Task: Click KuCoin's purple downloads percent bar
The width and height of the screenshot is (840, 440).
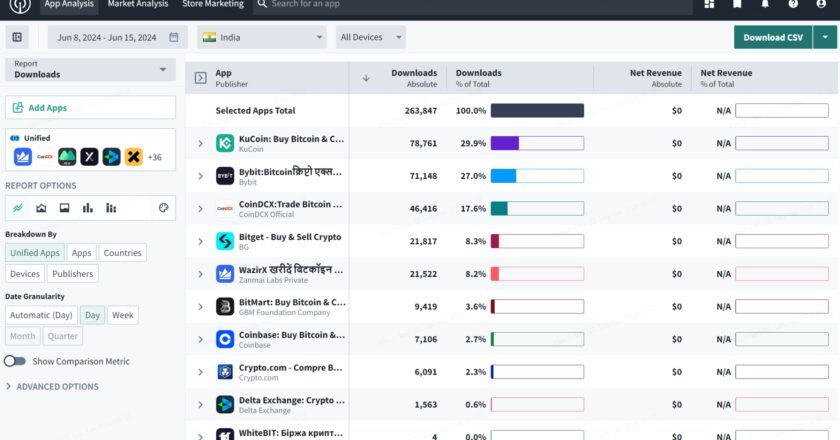Action: click(x=505, y=143)
